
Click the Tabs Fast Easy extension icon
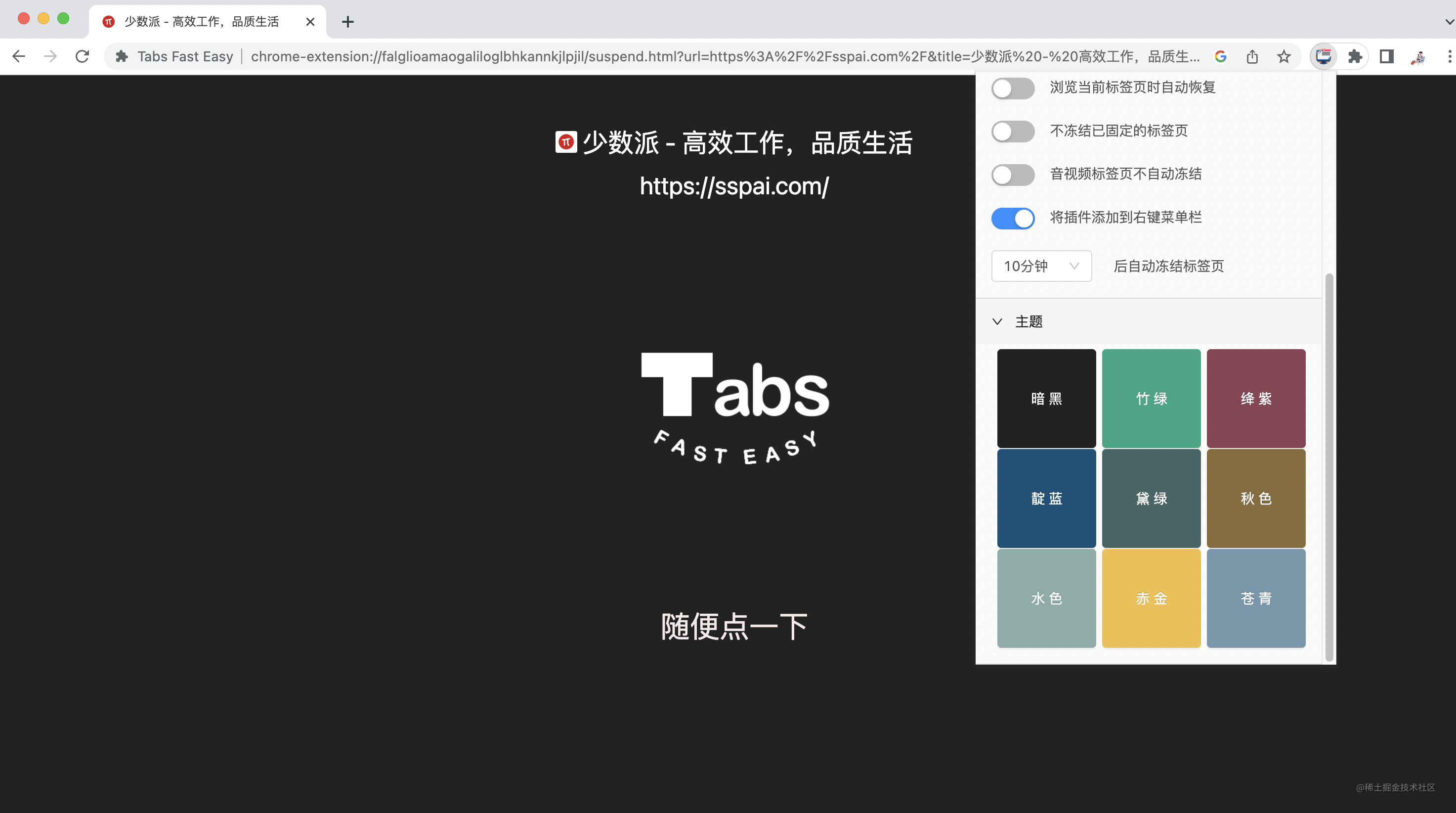pos(1323,56)
